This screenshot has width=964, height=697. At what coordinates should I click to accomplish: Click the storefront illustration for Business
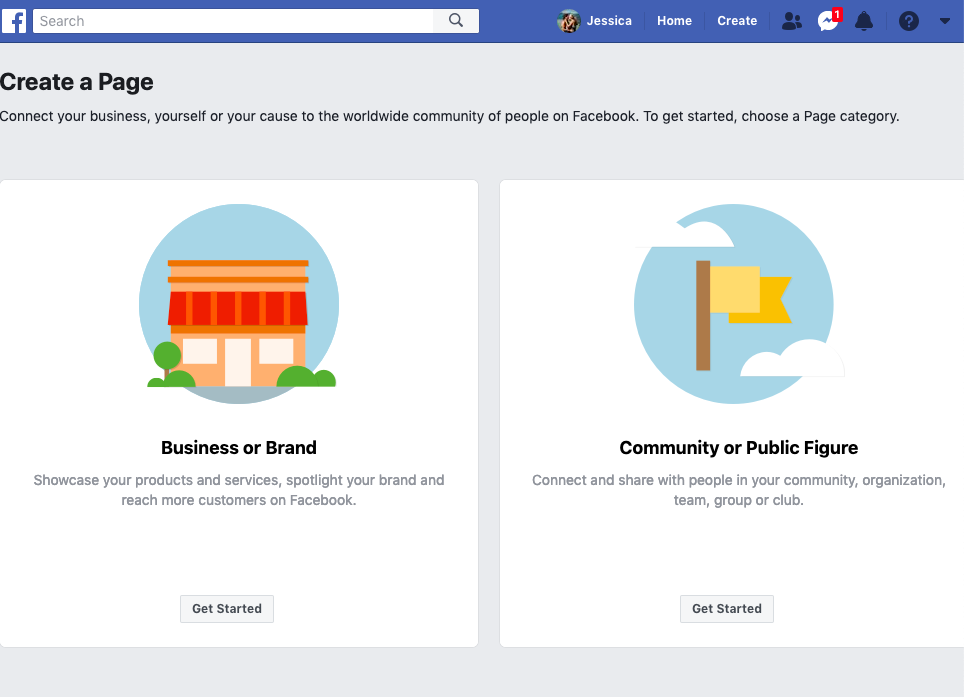[x=239, y=304]
